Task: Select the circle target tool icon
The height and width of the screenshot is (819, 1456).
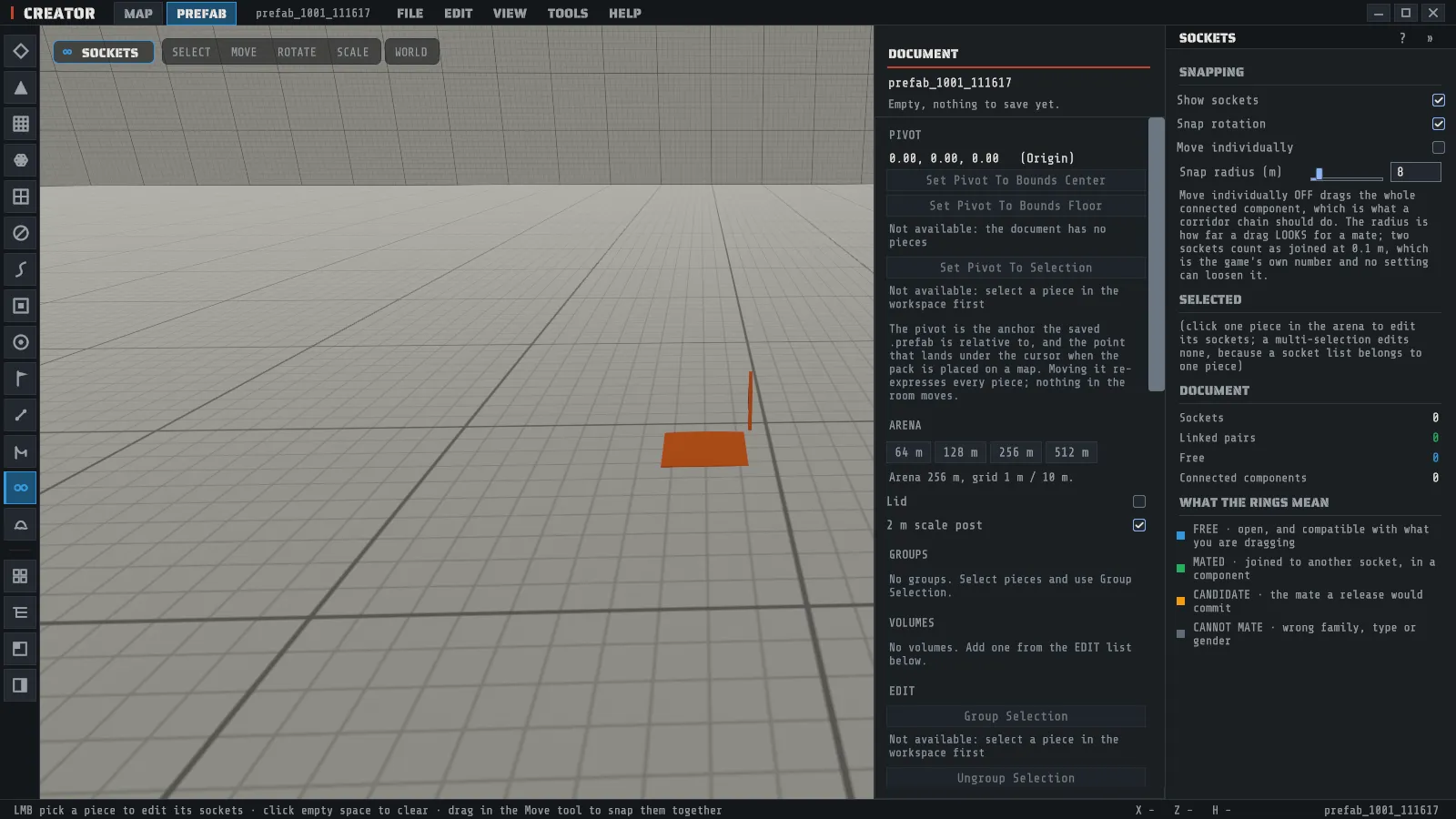Action: point(20,342)
